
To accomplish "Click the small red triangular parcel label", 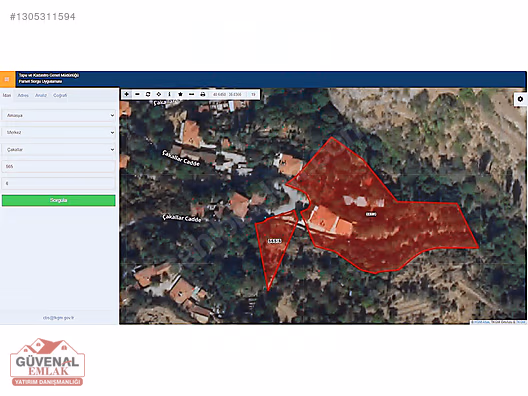I will 274,241.
